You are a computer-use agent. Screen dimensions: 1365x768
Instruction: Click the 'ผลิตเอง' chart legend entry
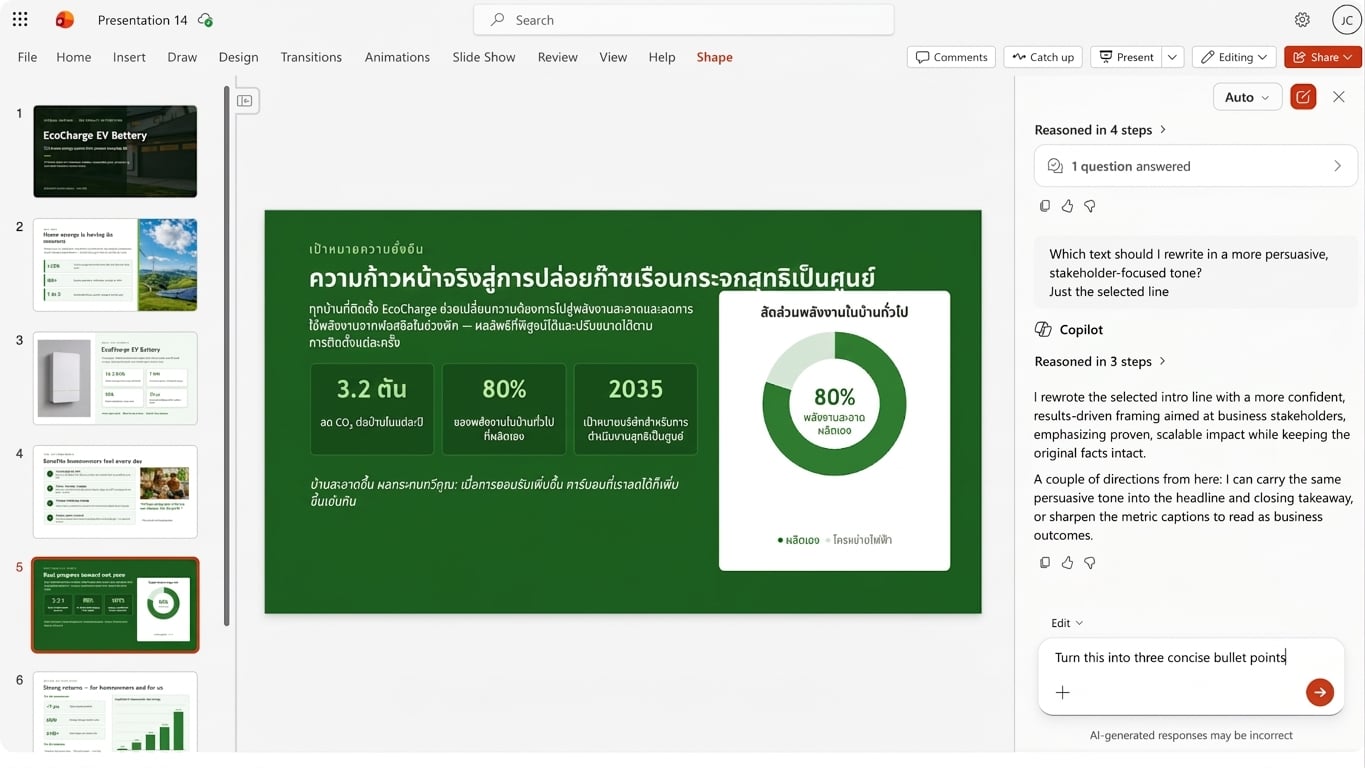798,540
